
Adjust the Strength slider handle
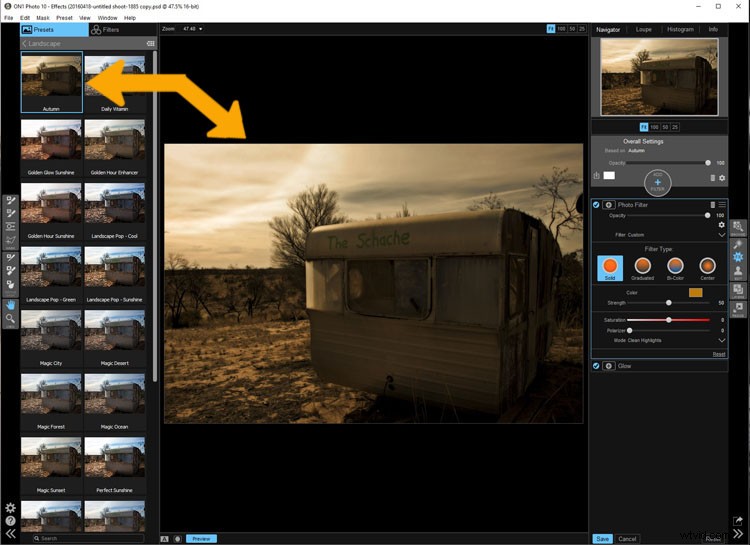pos(669,303)
